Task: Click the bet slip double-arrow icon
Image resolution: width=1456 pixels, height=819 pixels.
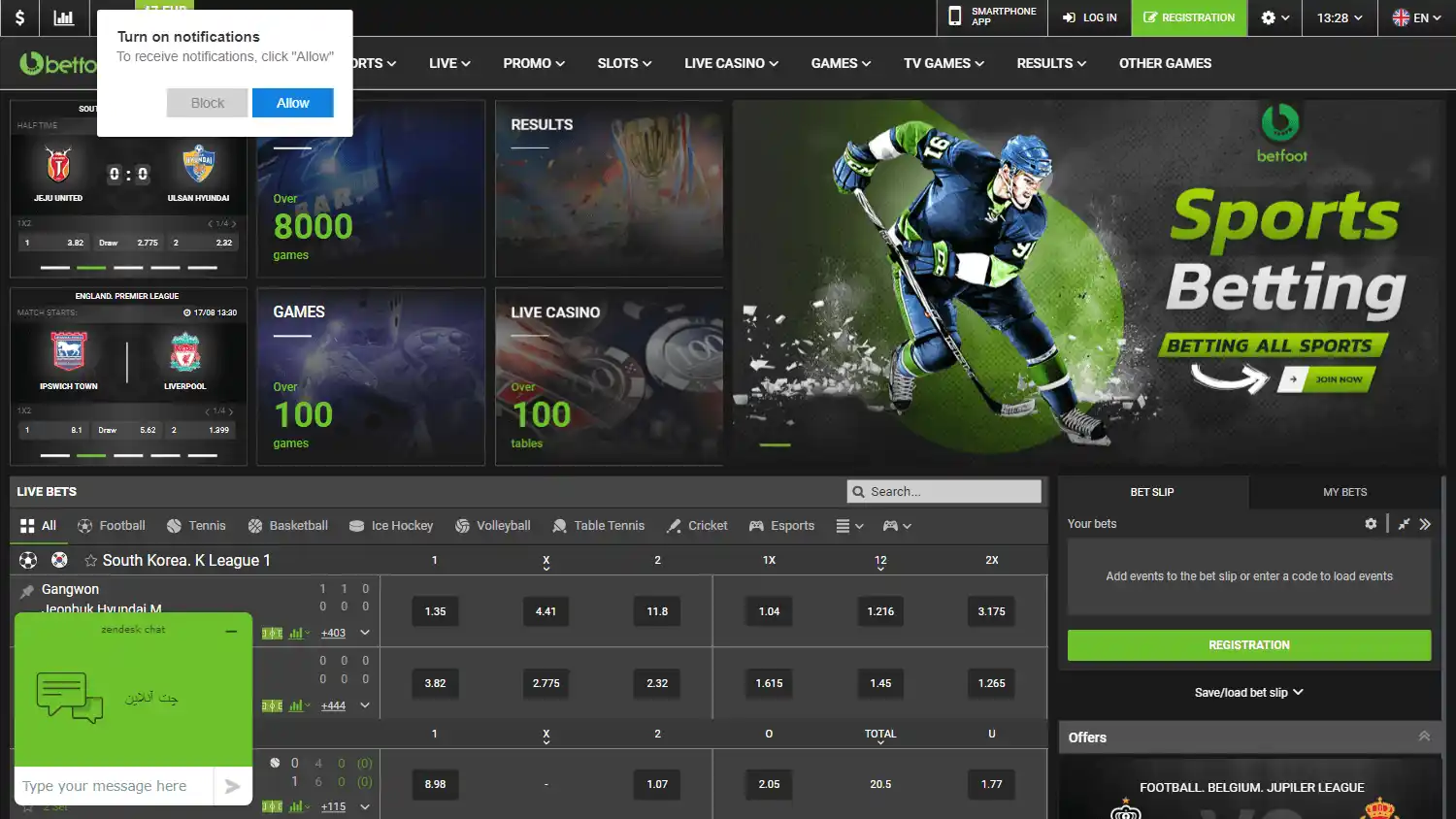Action: 1425,524
